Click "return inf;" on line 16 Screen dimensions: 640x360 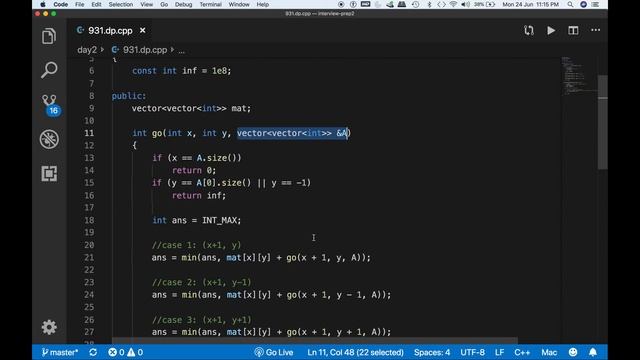pyautogui.click(x=199, y=196)
